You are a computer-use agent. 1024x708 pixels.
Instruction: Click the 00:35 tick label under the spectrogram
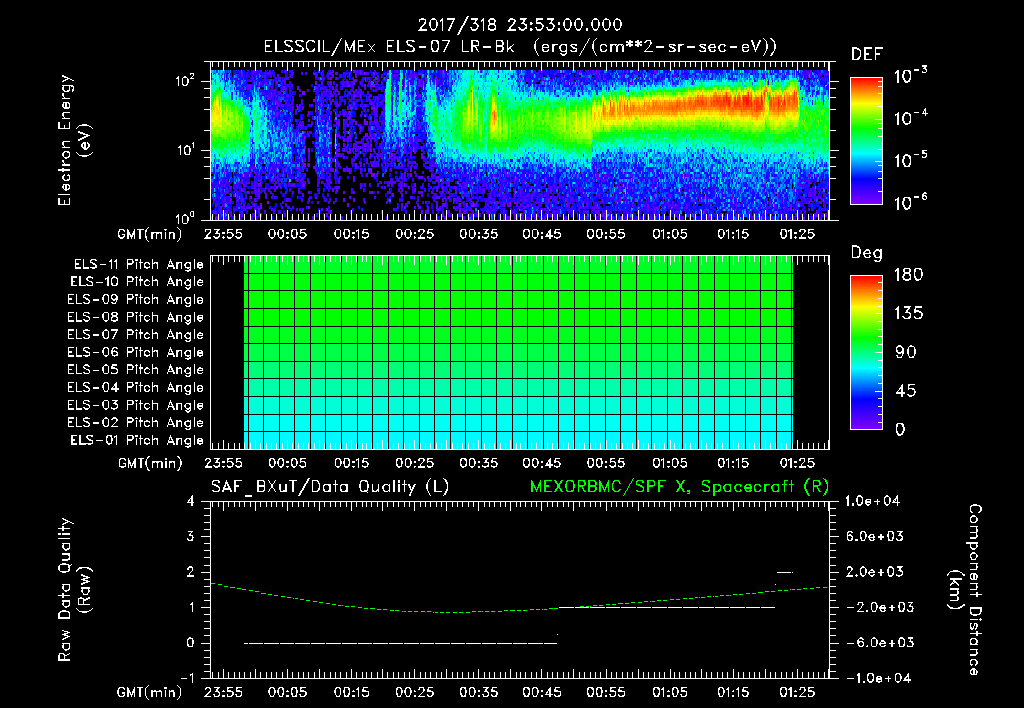click(479, 234)
